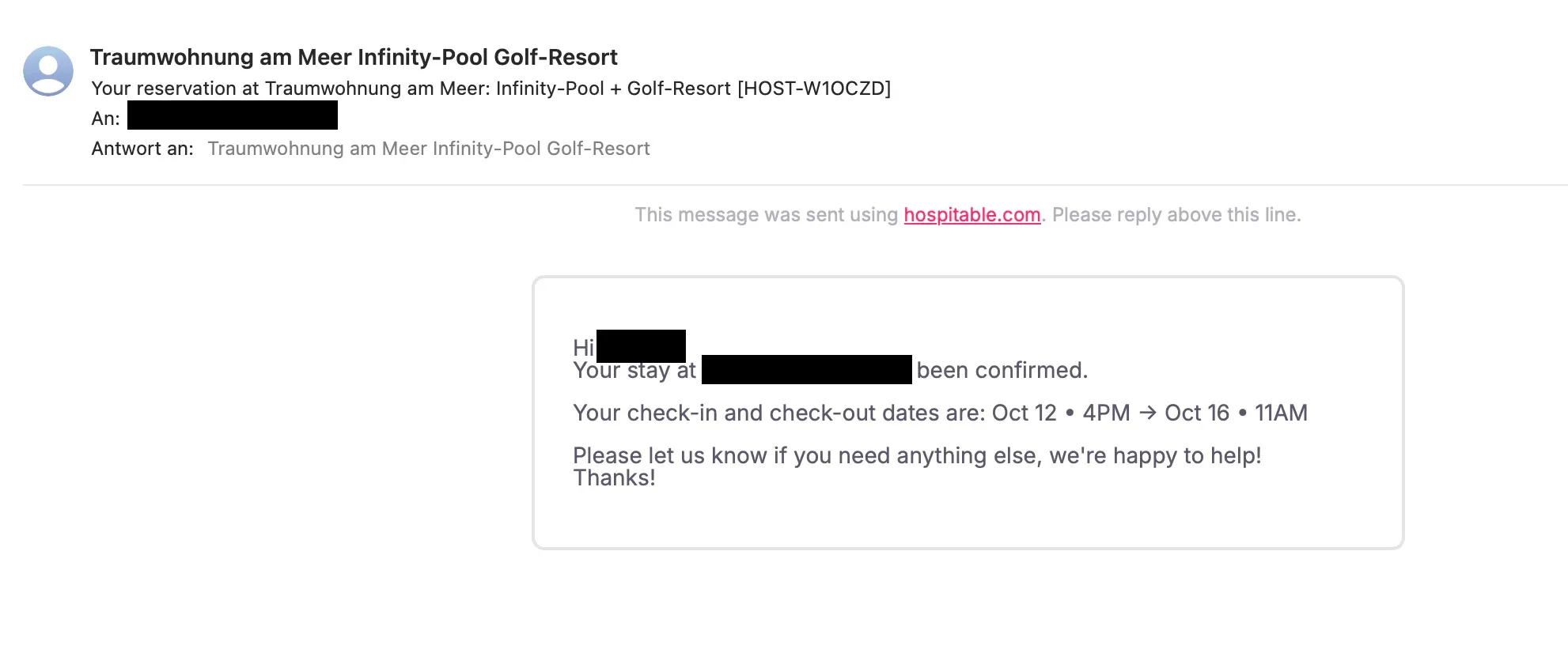The height and width of the screenshot is (653, 1568).
Task: Click the Thanks! closing line
Action: [x=614, y=477]
